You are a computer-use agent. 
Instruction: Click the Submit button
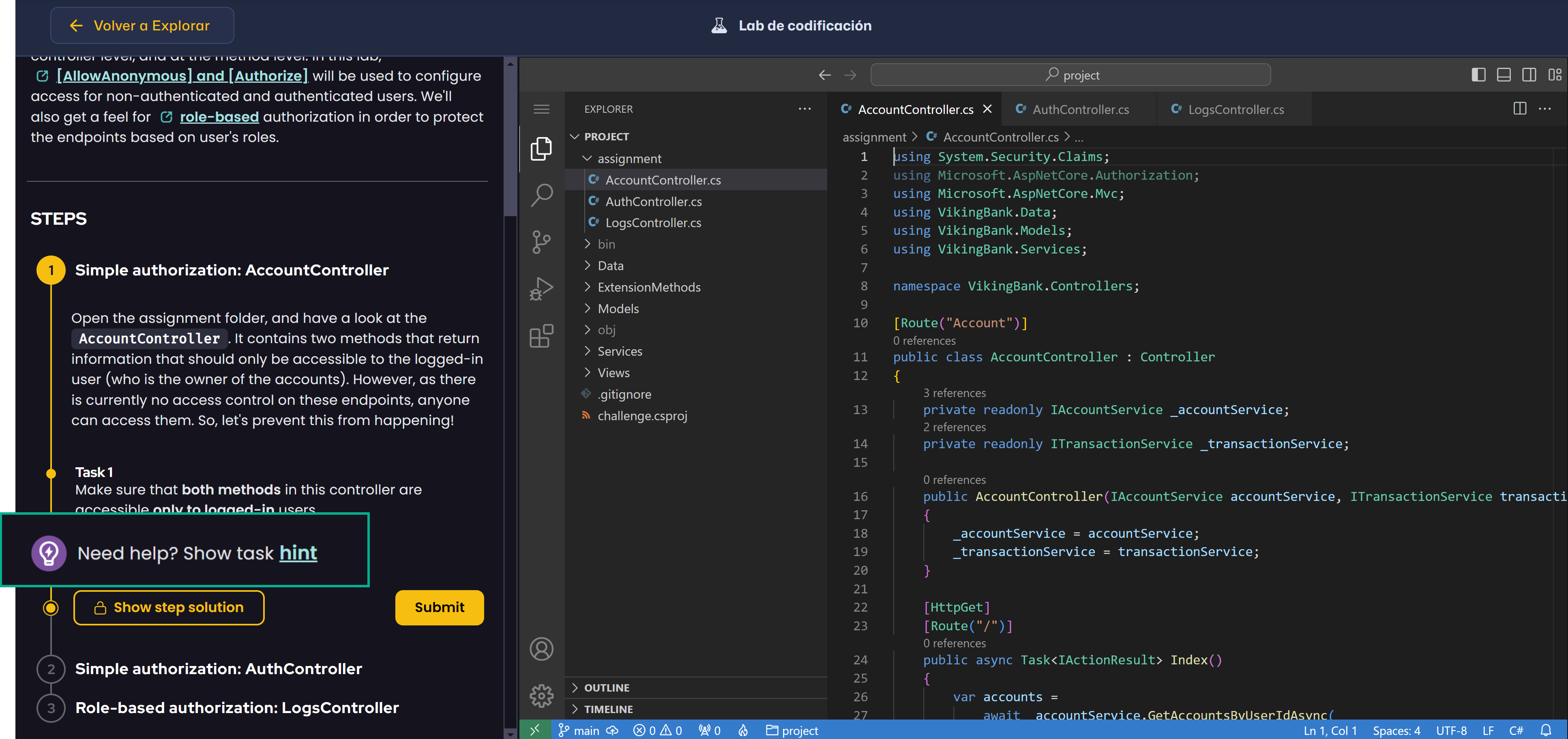(439, 608)
